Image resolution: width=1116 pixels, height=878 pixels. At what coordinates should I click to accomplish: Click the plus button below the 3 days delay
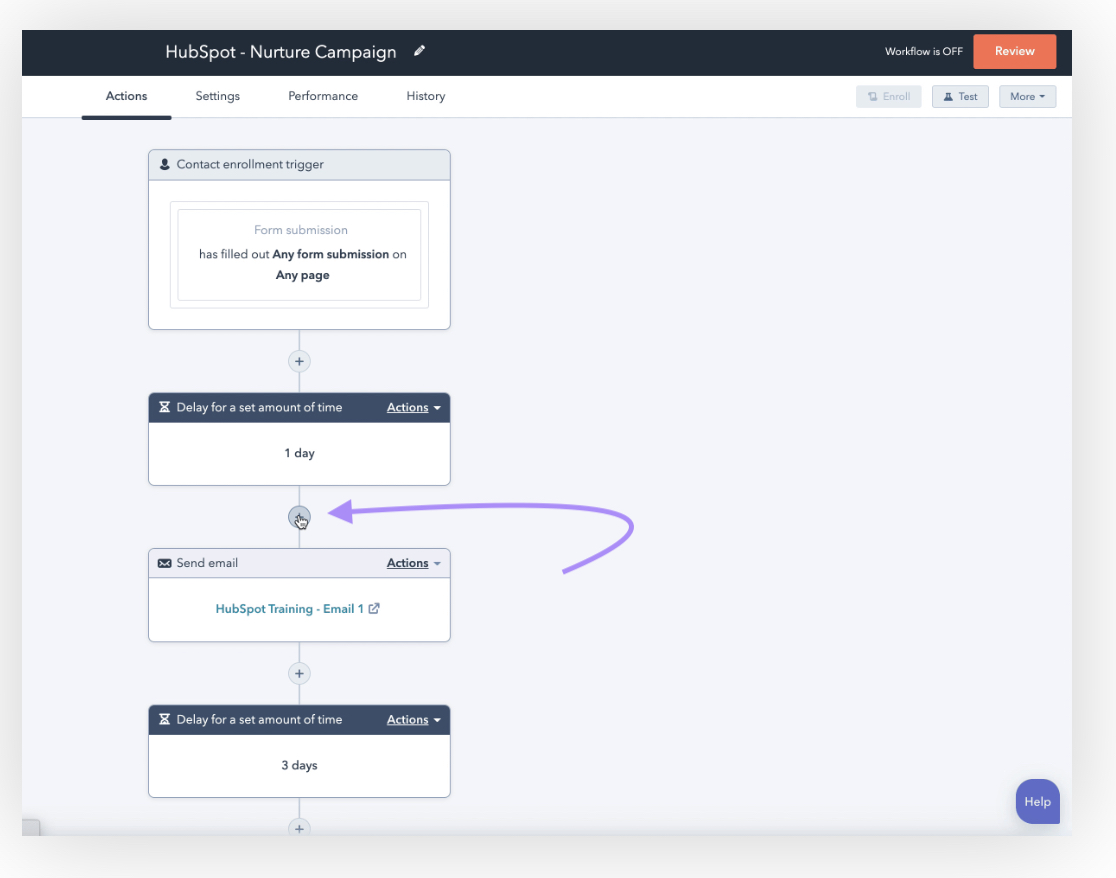coord(299,827)
